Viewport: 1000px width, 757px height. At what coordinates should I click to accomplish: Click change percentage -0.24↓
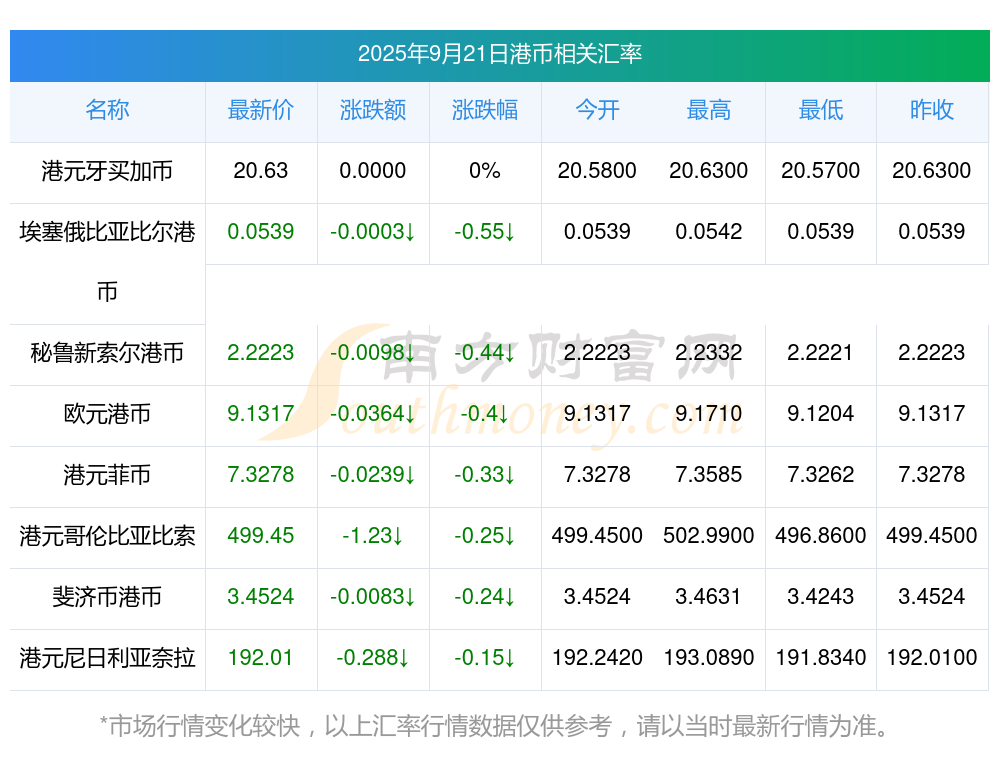pos(485,597)
